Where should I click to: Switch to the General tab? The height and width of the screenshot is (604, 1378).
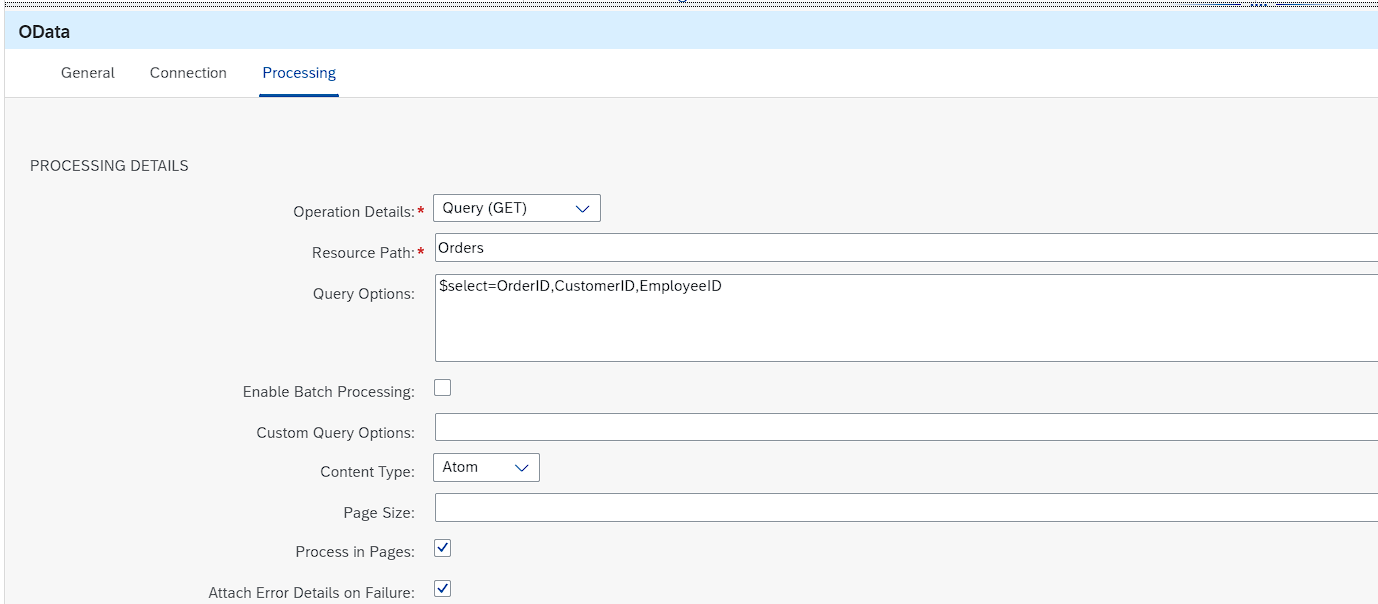[87, 72]
